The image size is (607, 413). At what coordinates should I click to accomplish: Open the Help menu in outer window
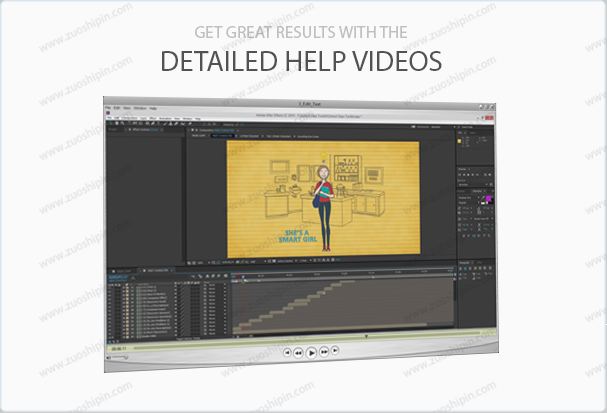(x=152, y=107)
